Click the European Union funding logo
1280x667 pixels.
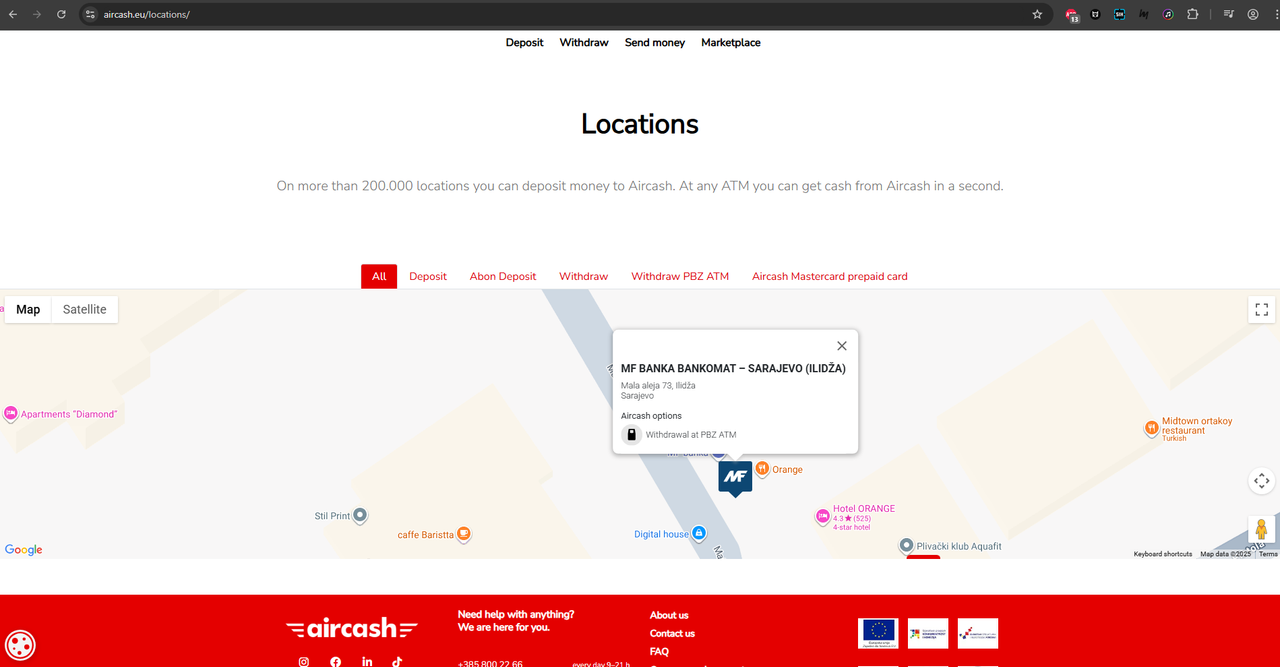point(878,633)
